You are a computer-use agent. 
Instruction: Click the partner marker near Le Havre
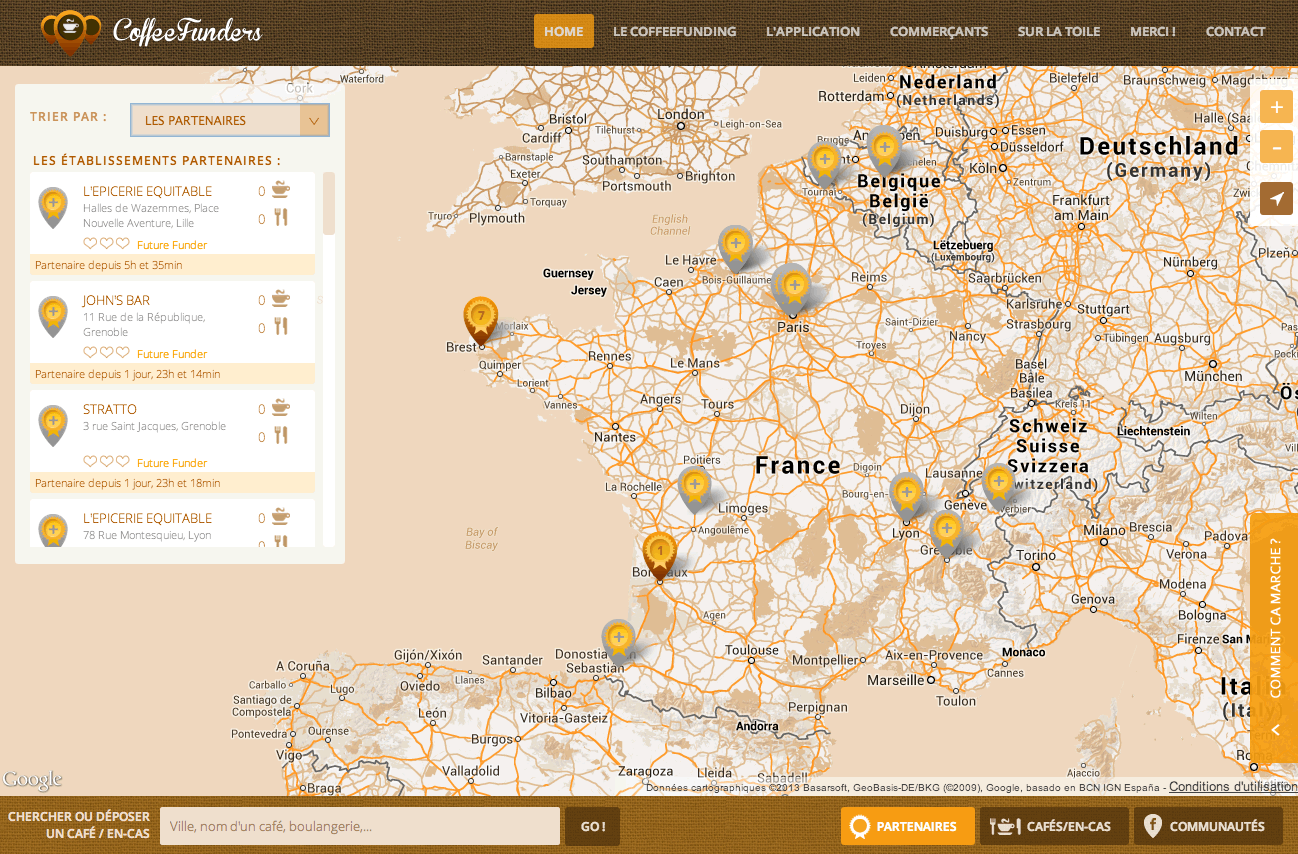click(736, 247)
